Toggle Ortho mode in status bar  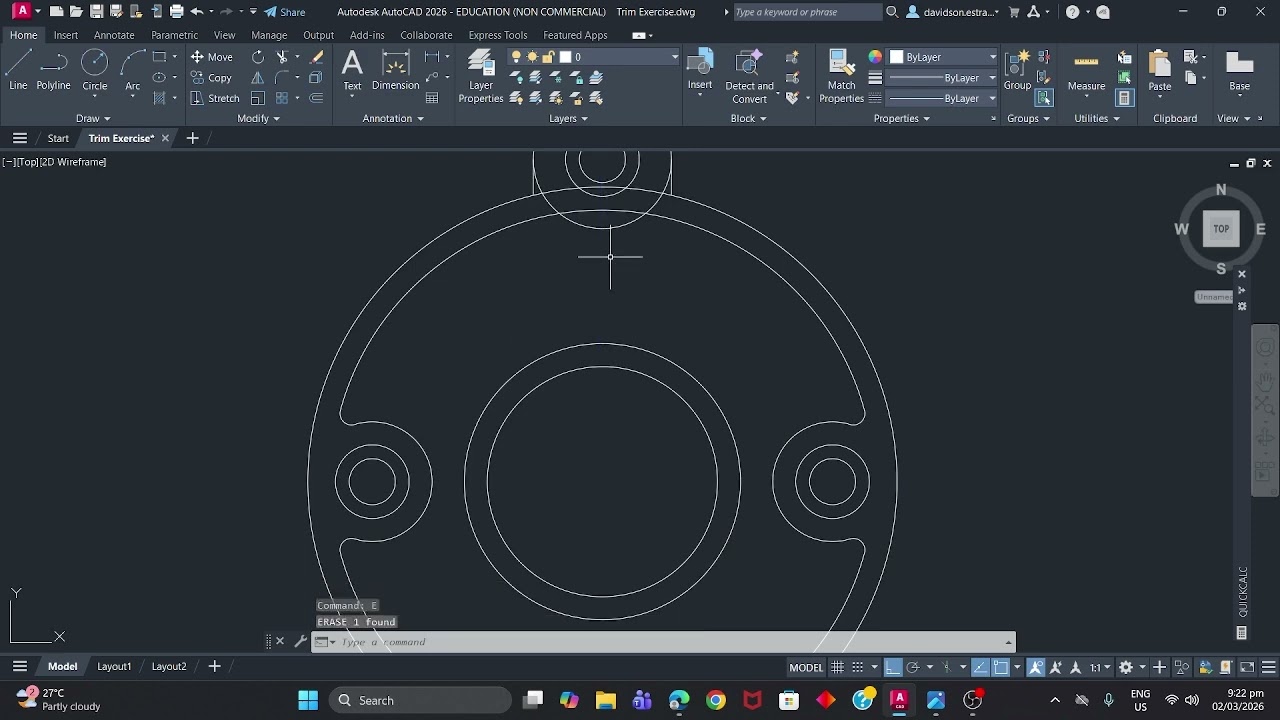point(893,667)
